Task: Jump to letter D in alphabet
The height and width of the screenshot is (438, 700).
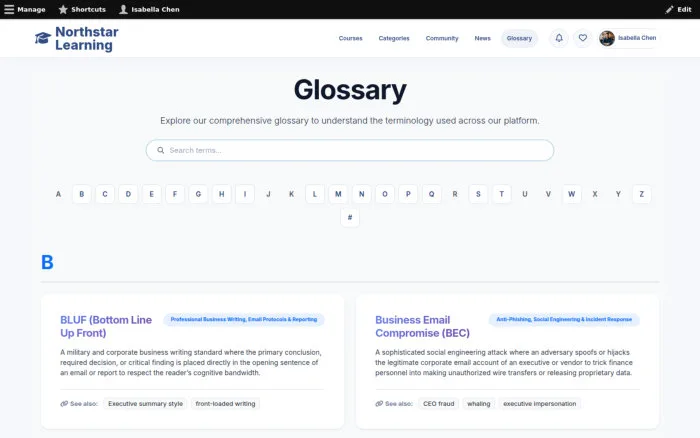Action: pyautogui.click(x=128, y=194)
